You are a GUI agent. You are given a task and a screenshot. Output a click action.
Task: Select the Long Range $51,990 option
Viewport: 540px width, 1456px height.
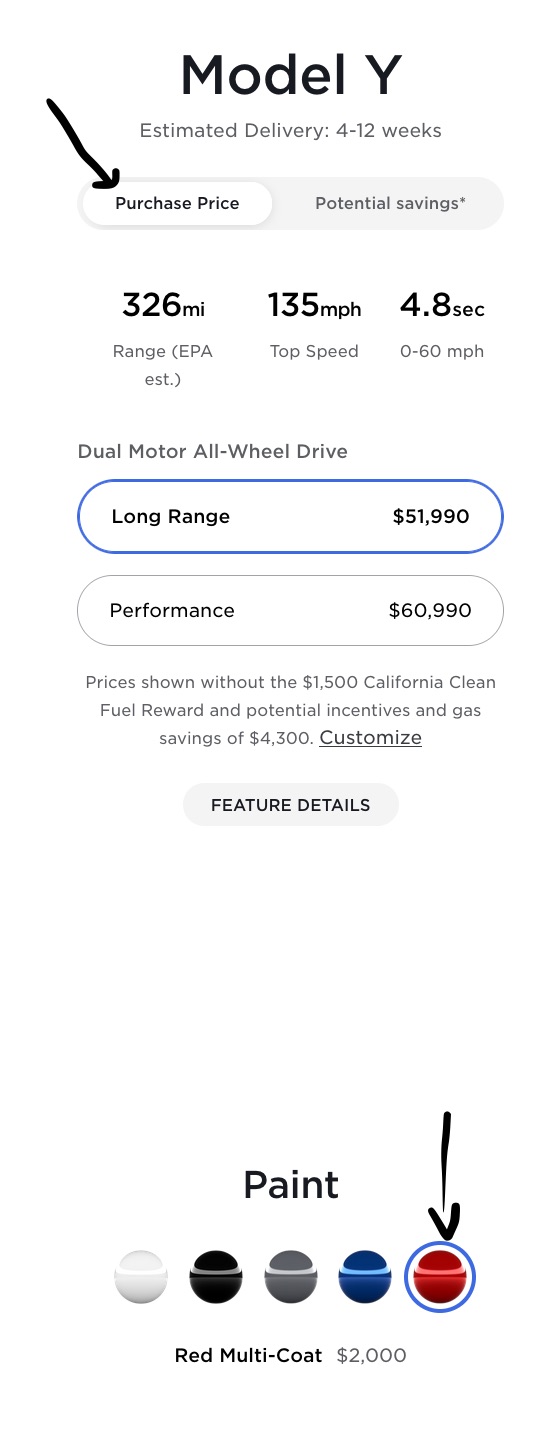290,516
